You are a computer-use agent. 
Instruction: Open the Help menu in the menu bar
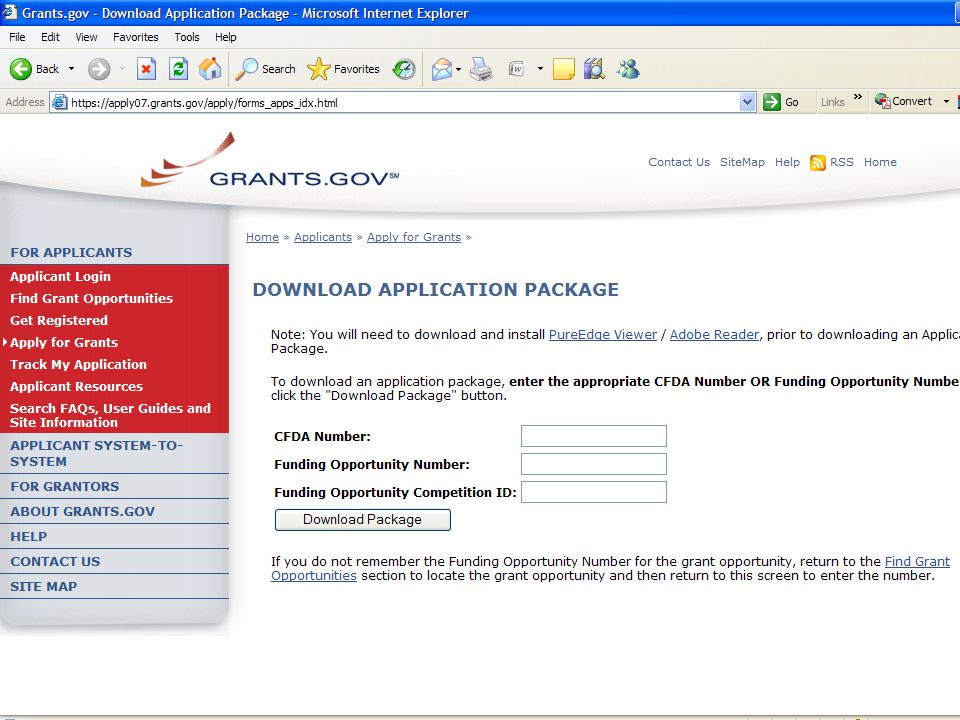click(225, 37)
